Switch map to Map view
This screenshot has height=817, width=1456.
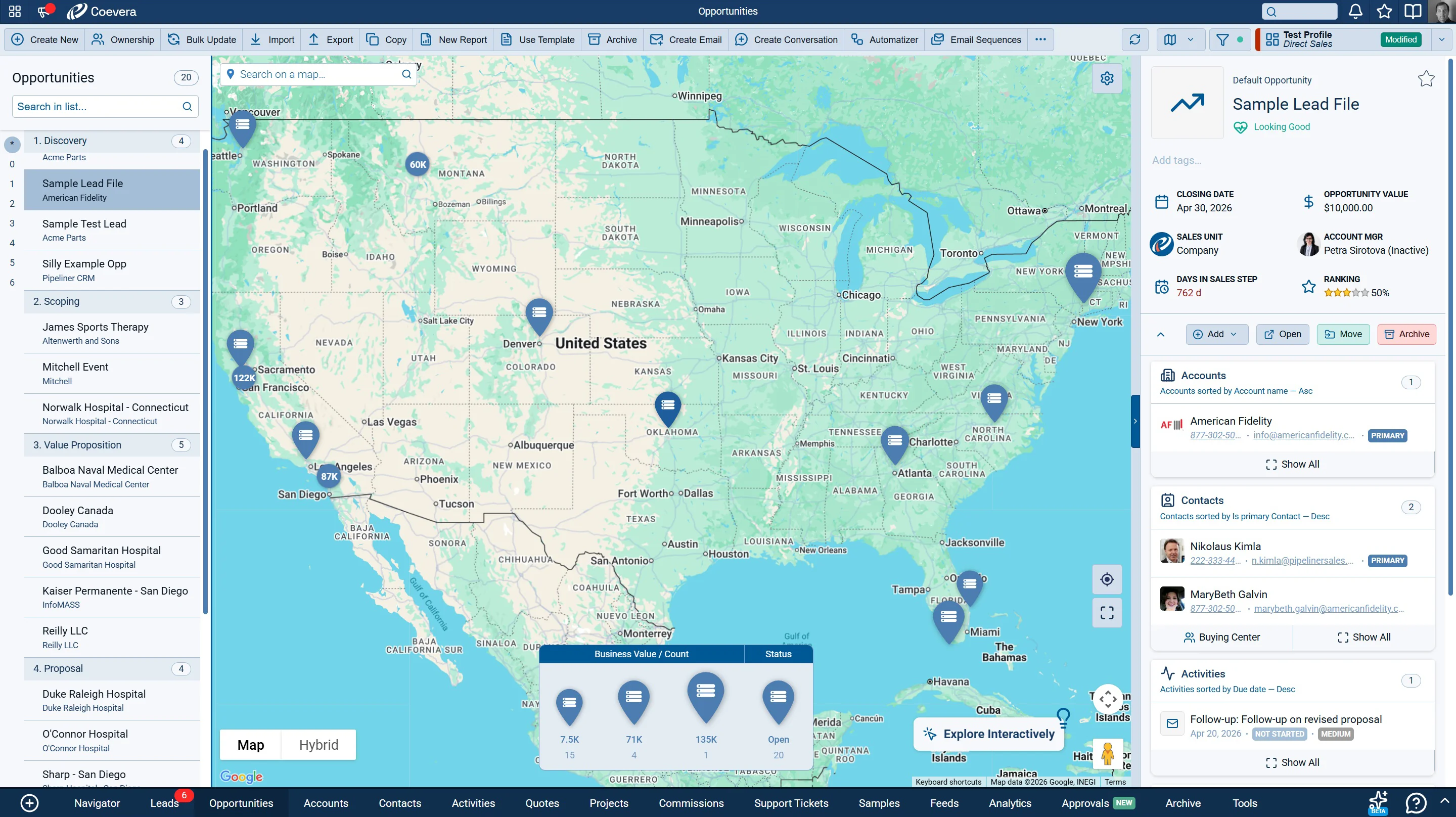250,745
